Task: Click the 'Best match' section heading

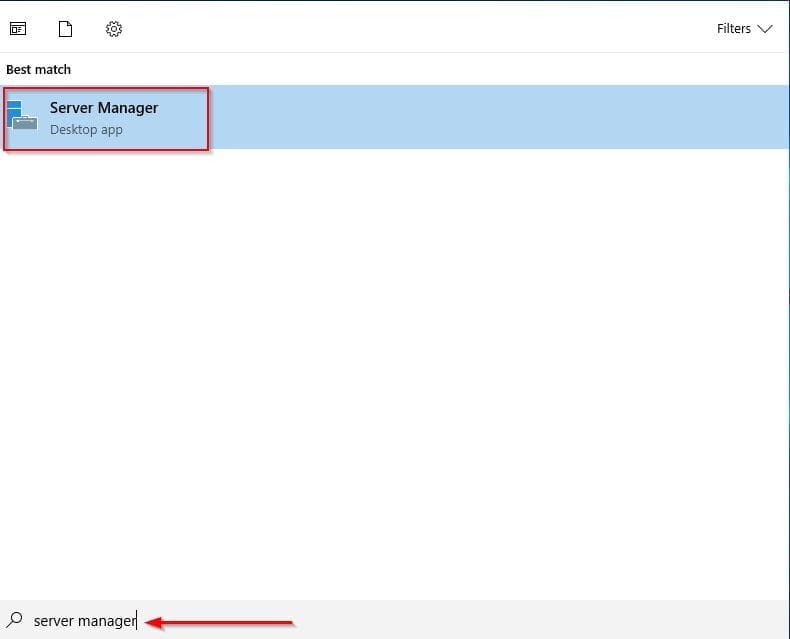Action: pos(38,70)
